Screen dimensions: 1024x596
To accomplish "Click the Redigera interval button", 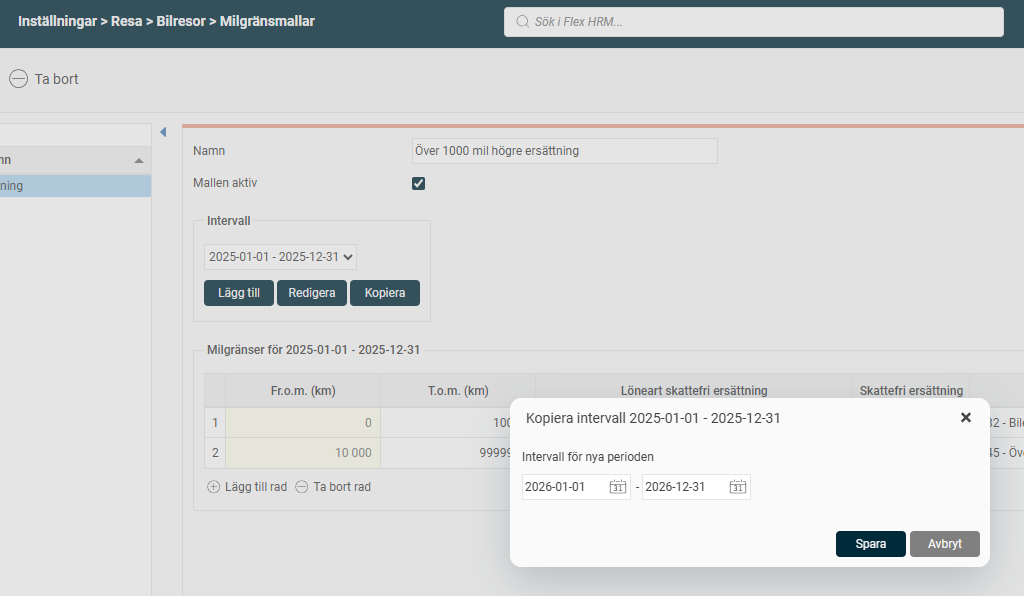I will tap(312, 293).
